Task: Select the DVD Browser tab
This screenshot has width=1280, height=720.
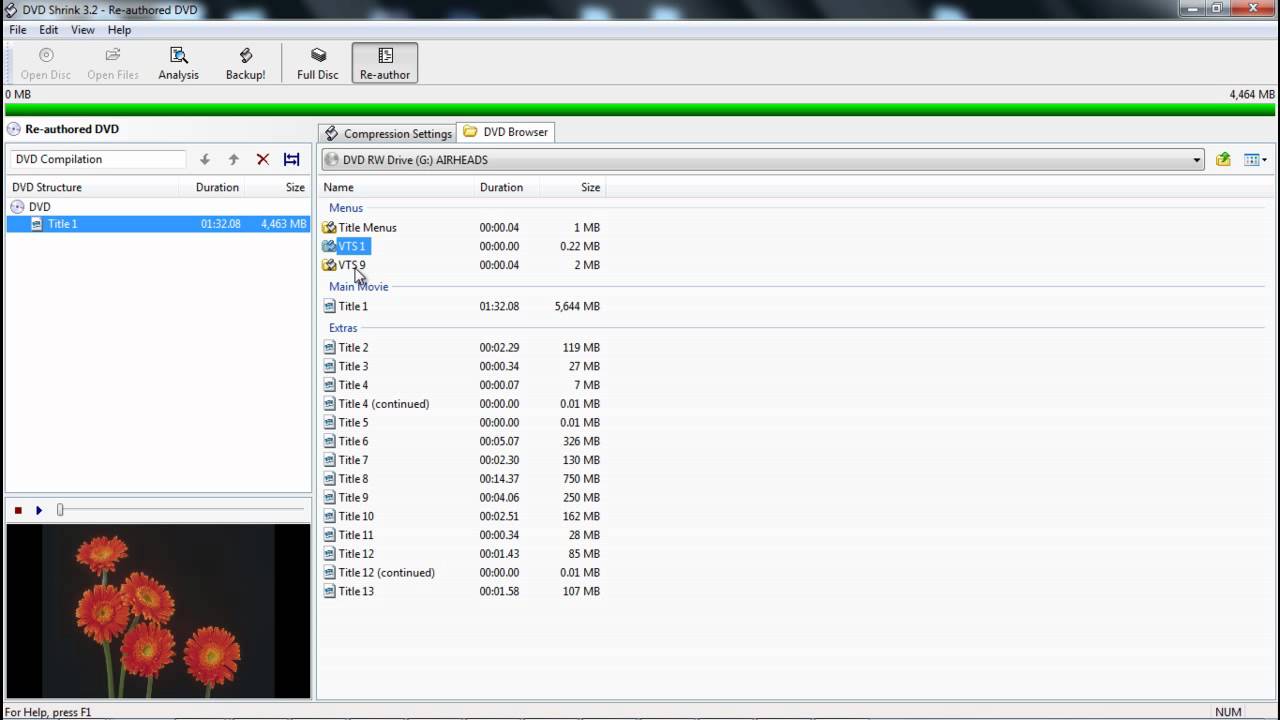Action: [506, 132]
